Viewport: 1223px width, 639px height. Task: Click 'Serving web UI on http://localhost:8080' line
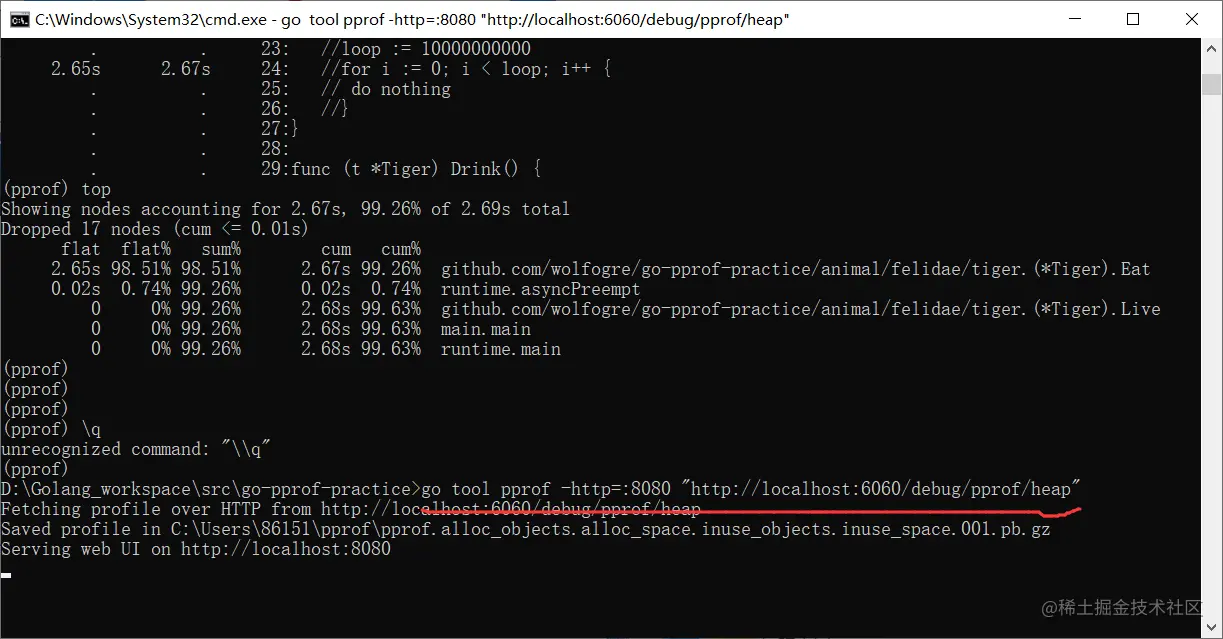pyautogui.click(x=196, y=549)
